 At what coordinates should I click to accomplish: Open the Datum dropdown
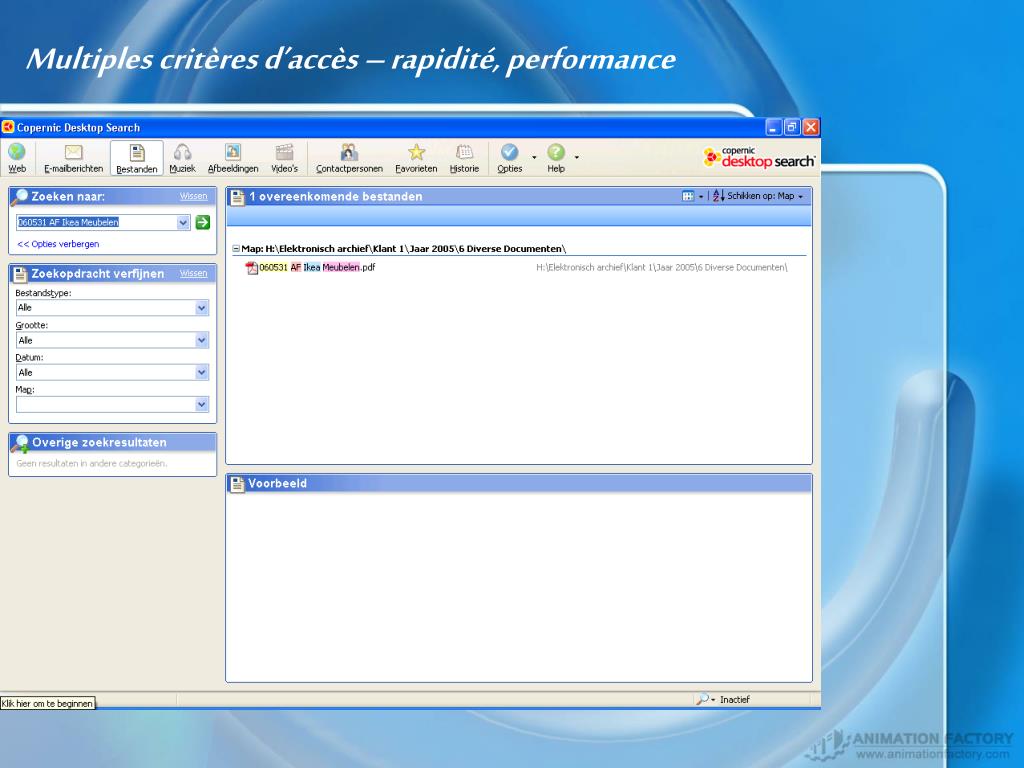[x=202, y=372]
